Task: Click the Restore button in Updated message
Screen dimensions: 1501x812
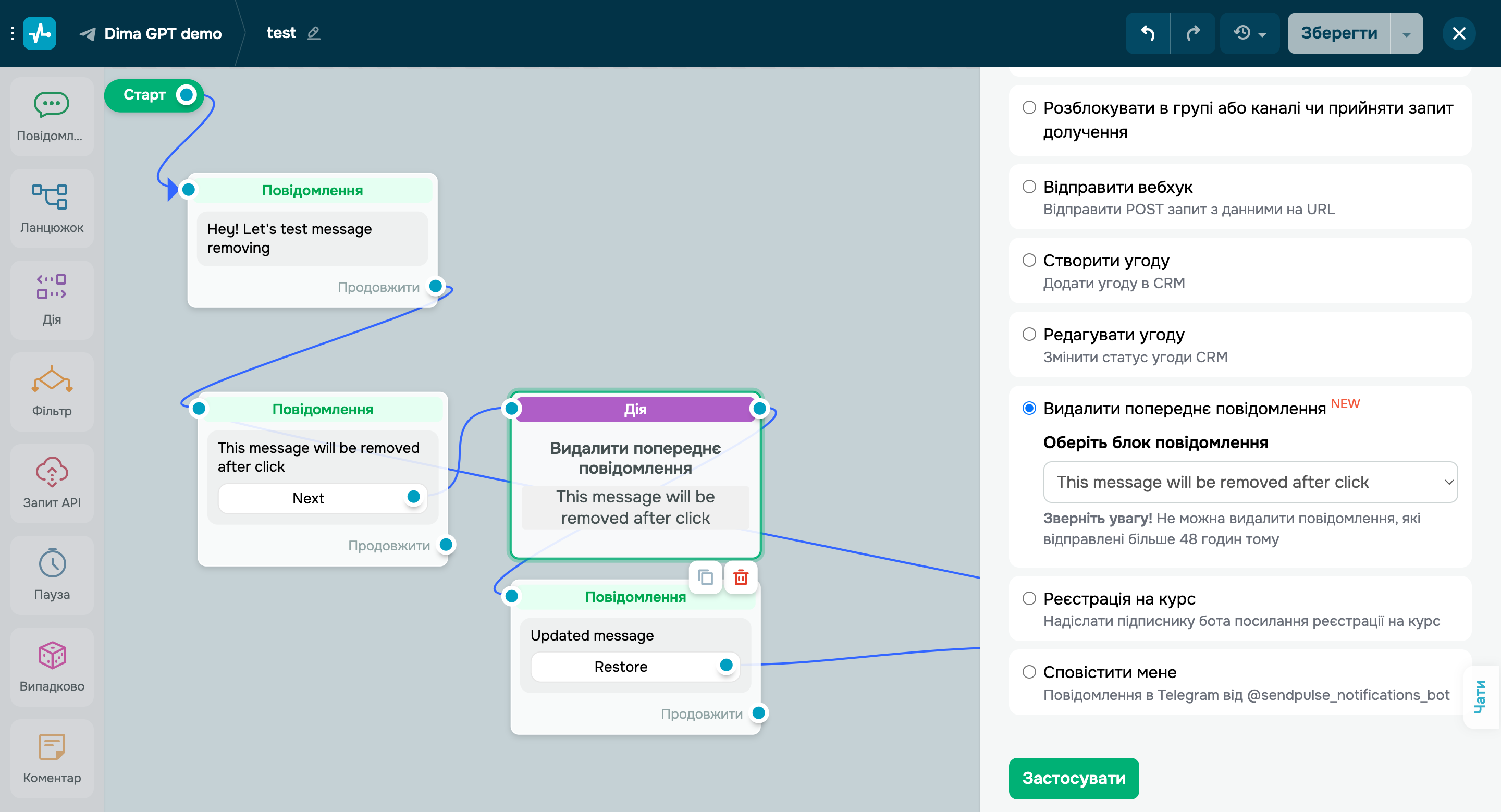Action: [x=621, y=667]
